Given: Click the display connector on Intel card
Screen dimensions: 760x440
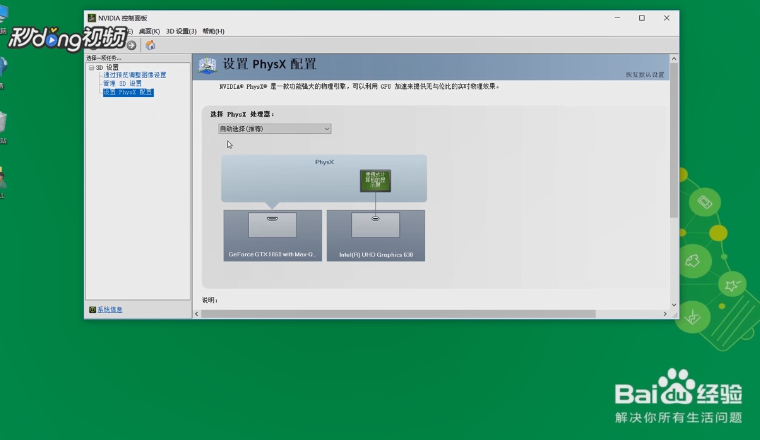Looking at the screenshot, I should click(376, 219).
